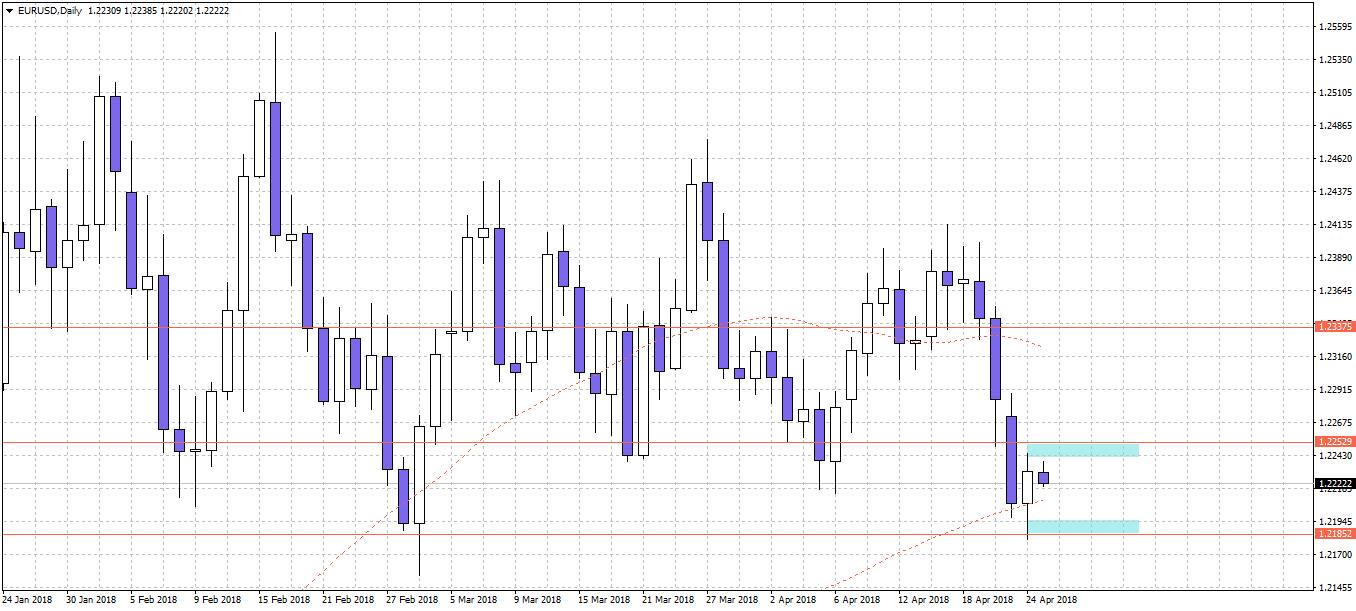The width and height of the screenshot is (1356, 611).
Task: Click the 27 Feb 2018 date label
Action: (412, 600)
